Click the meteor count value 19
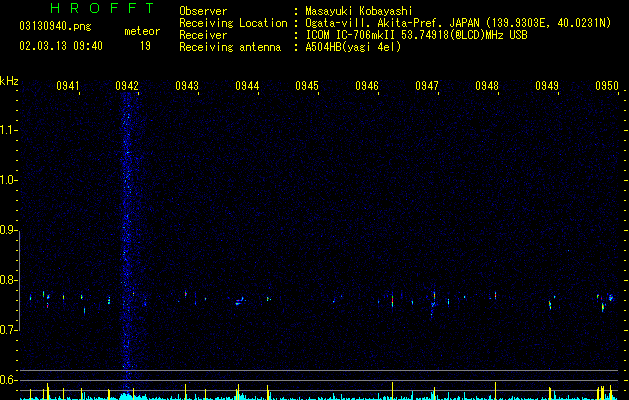The width and height of the screenshot is (629, 400). (145, 46)
